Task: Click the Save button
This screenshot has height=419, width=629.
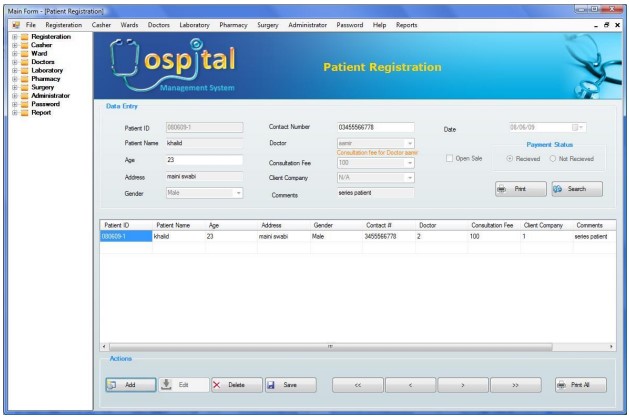Action: click(290, 385)
